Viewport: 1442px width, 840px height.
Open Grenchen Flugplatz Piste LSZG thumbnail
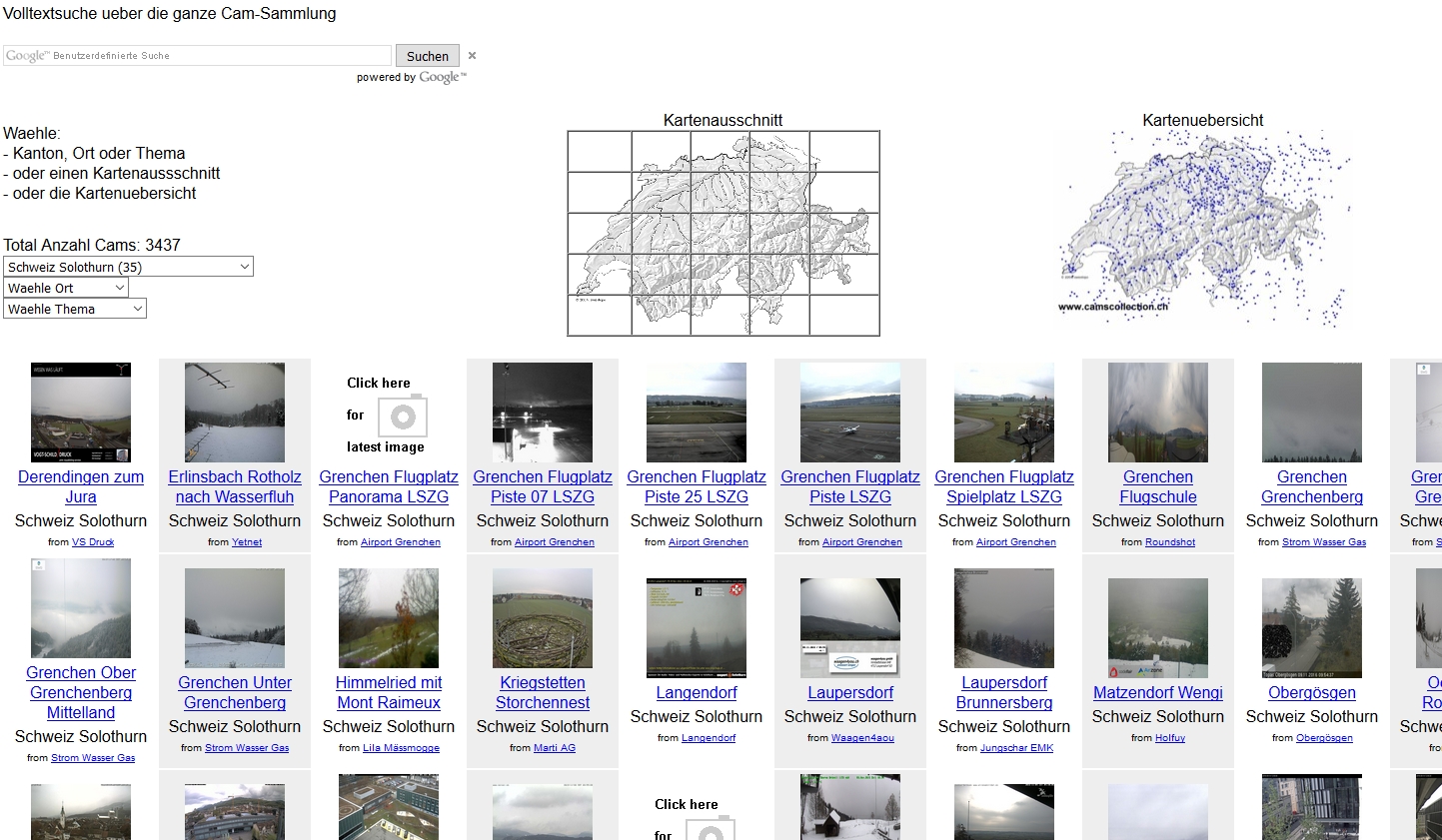point(850,413)
